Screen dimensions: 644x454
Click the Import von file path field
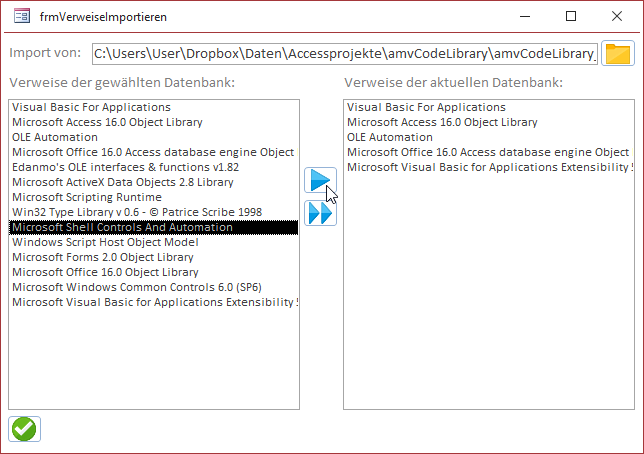click(x=344, y=53)
